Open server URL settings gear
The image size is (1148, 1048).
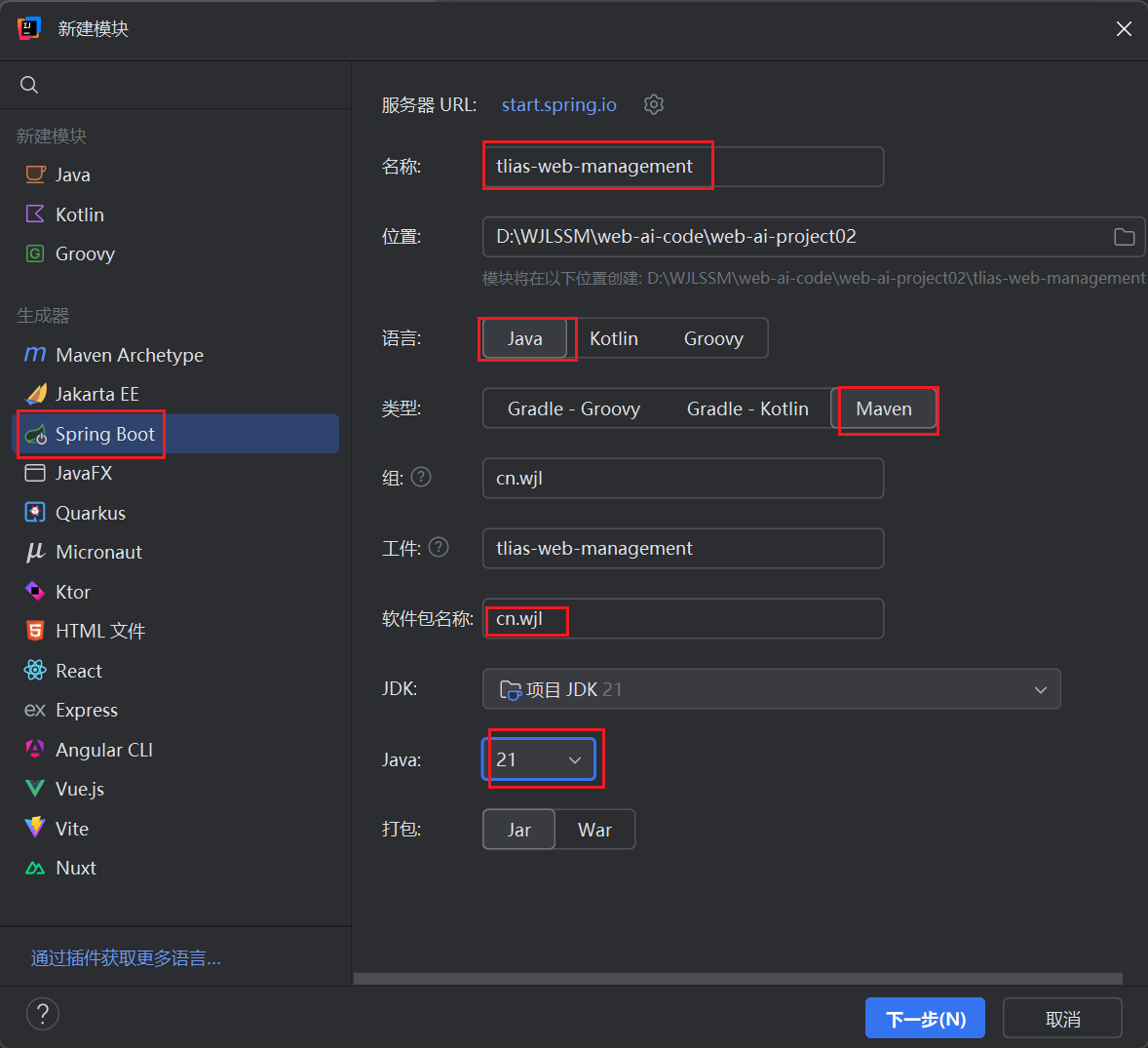[x=654, y=104]
